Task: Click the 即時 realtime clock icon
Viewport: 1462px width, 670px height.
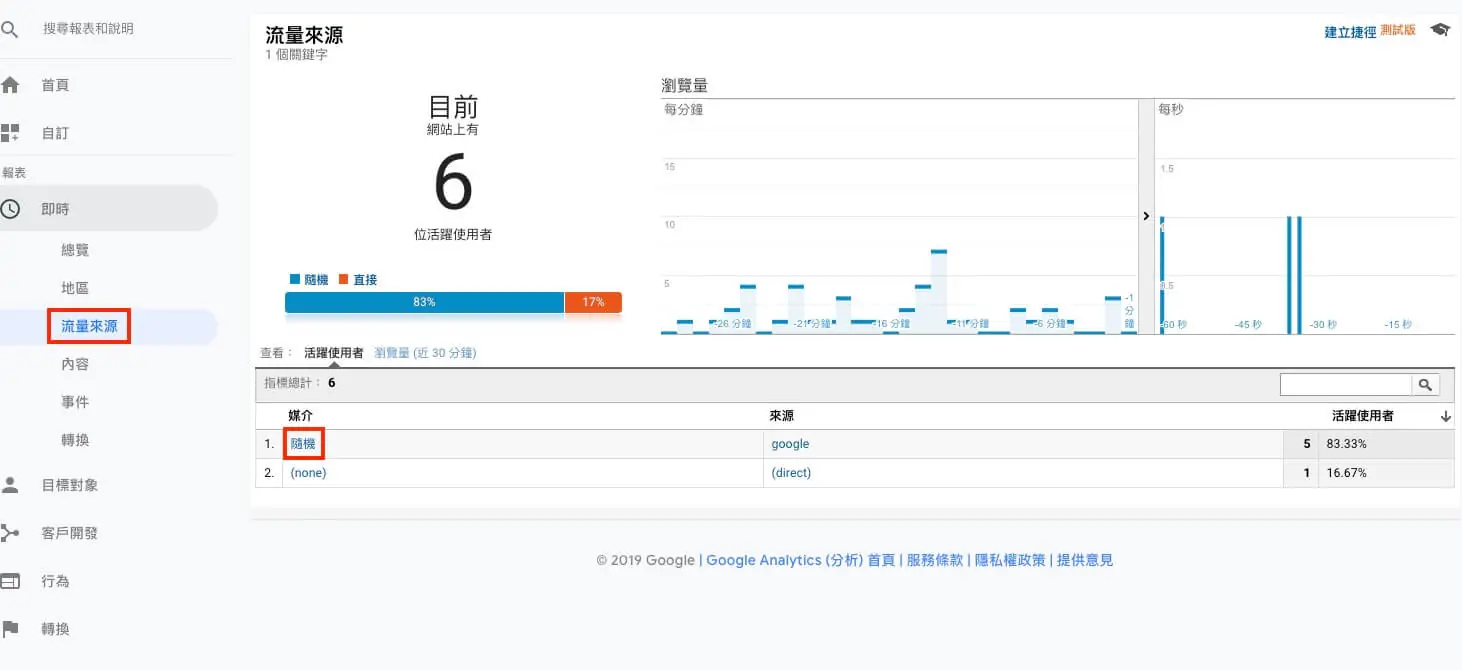Action: pyautogui.click(x=10, y=209)
